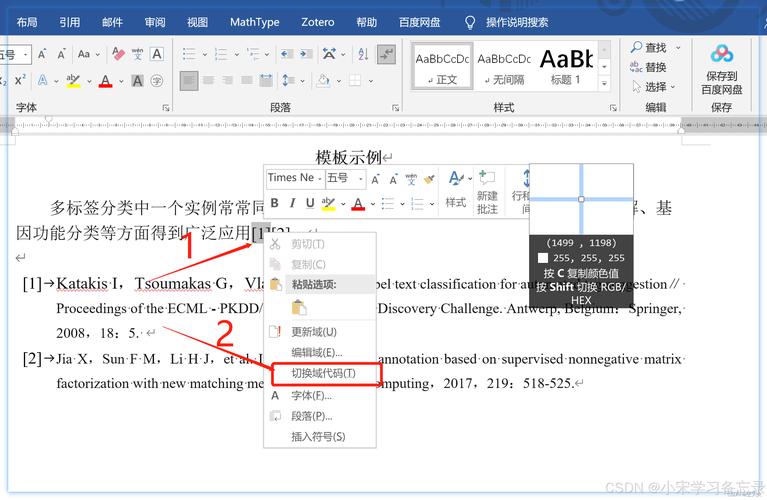Click the 替换 button
Viewport: 767px width, 500px height.
(x=648, y=67)
